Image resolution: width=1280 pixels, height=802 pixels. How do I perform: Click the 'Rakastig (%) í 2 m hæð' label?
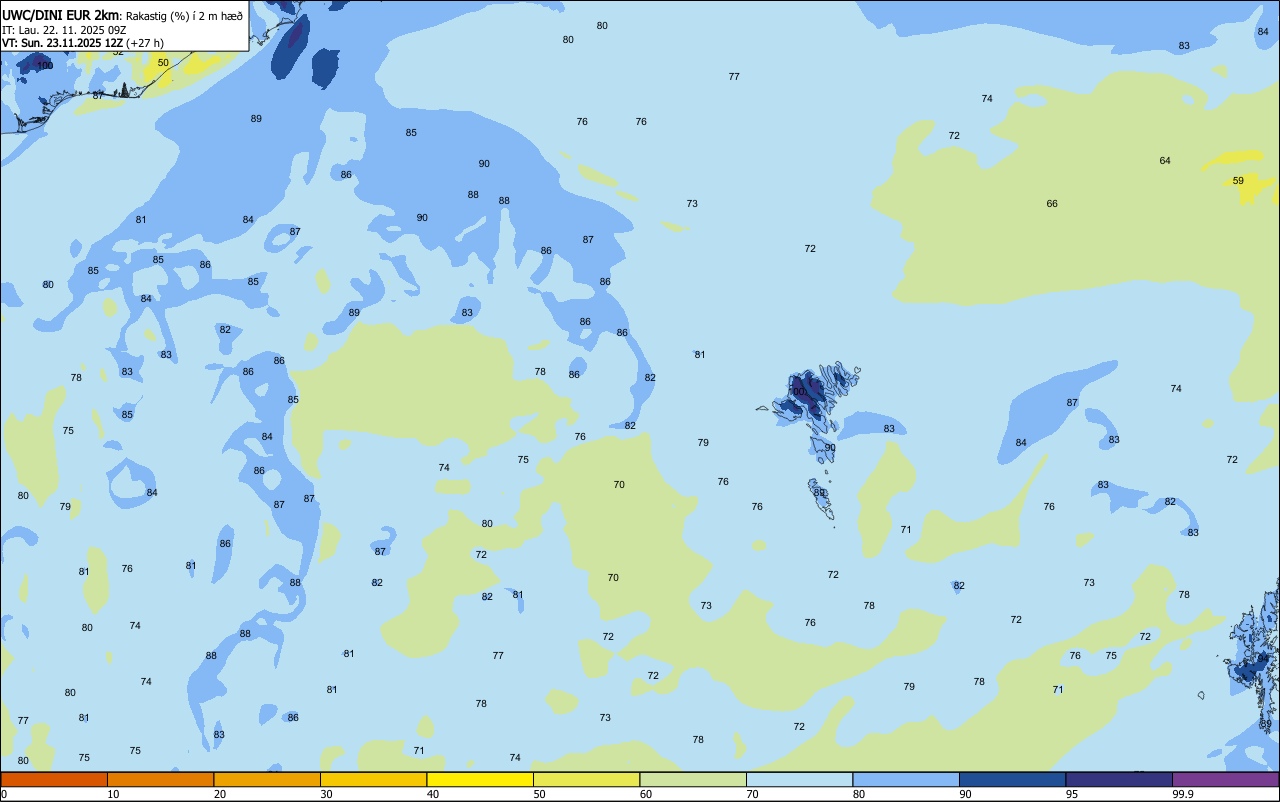[x=184, y=16]
